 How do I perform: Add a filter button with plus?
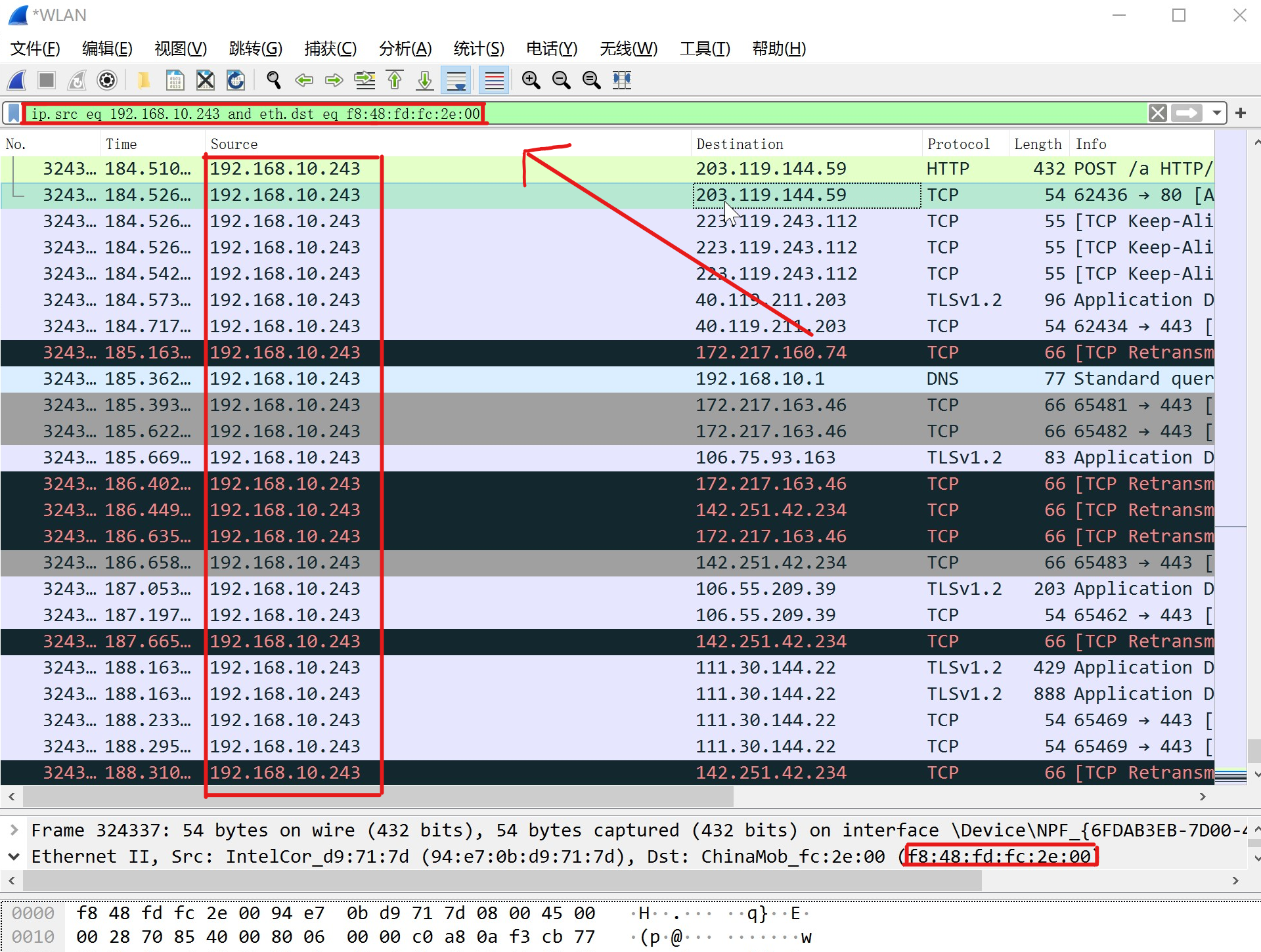[1241, 113]
